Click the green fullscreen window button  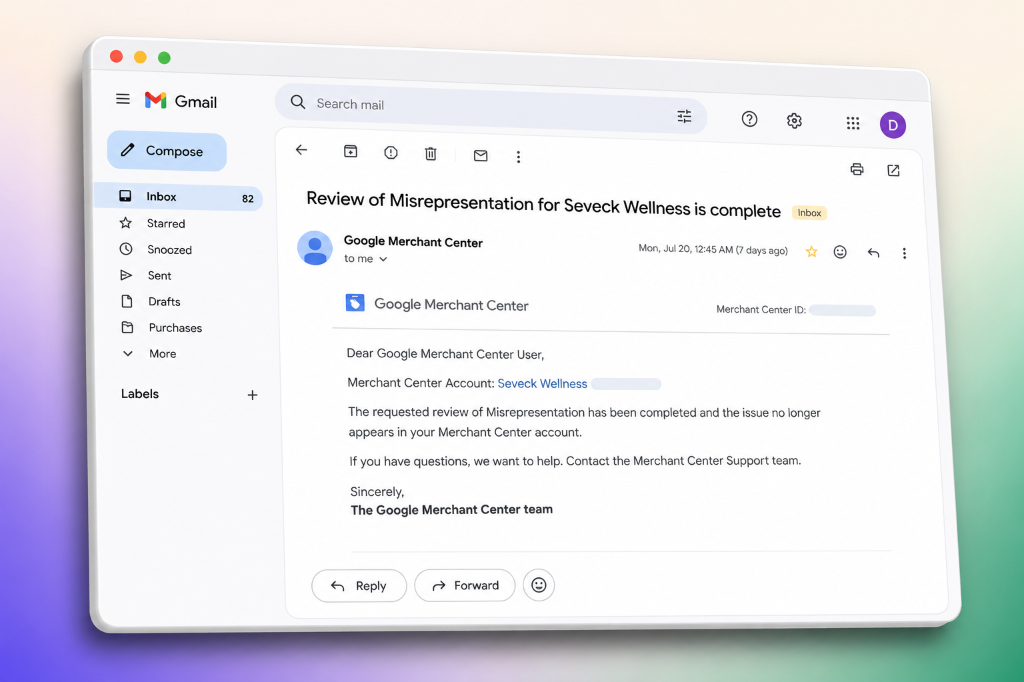click(165, 57)
